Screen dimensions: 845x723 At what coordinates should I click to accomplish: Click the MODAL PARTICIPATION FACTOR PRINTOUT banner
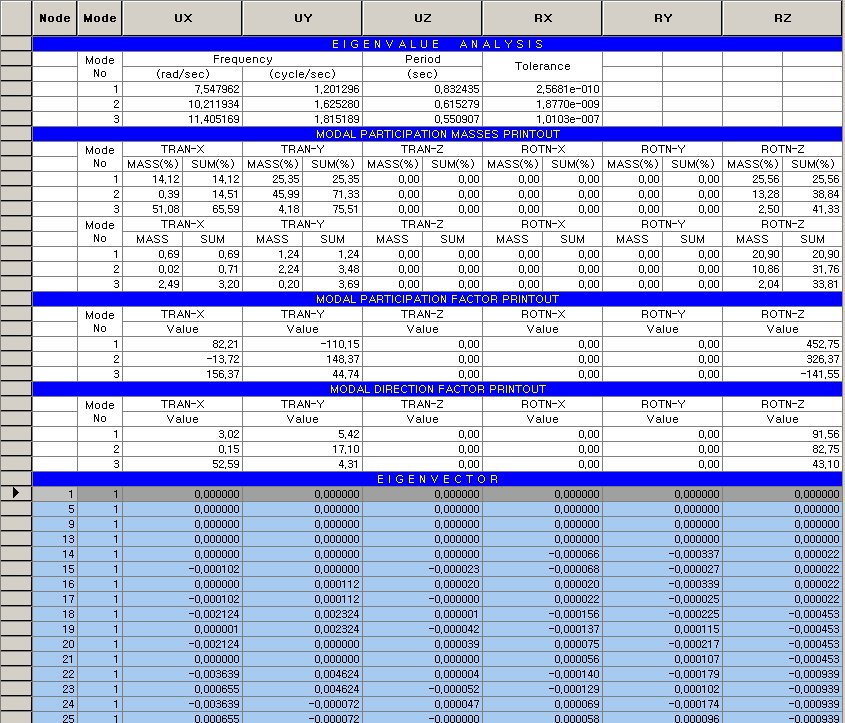pyautogui.click(x=438, y=299)
